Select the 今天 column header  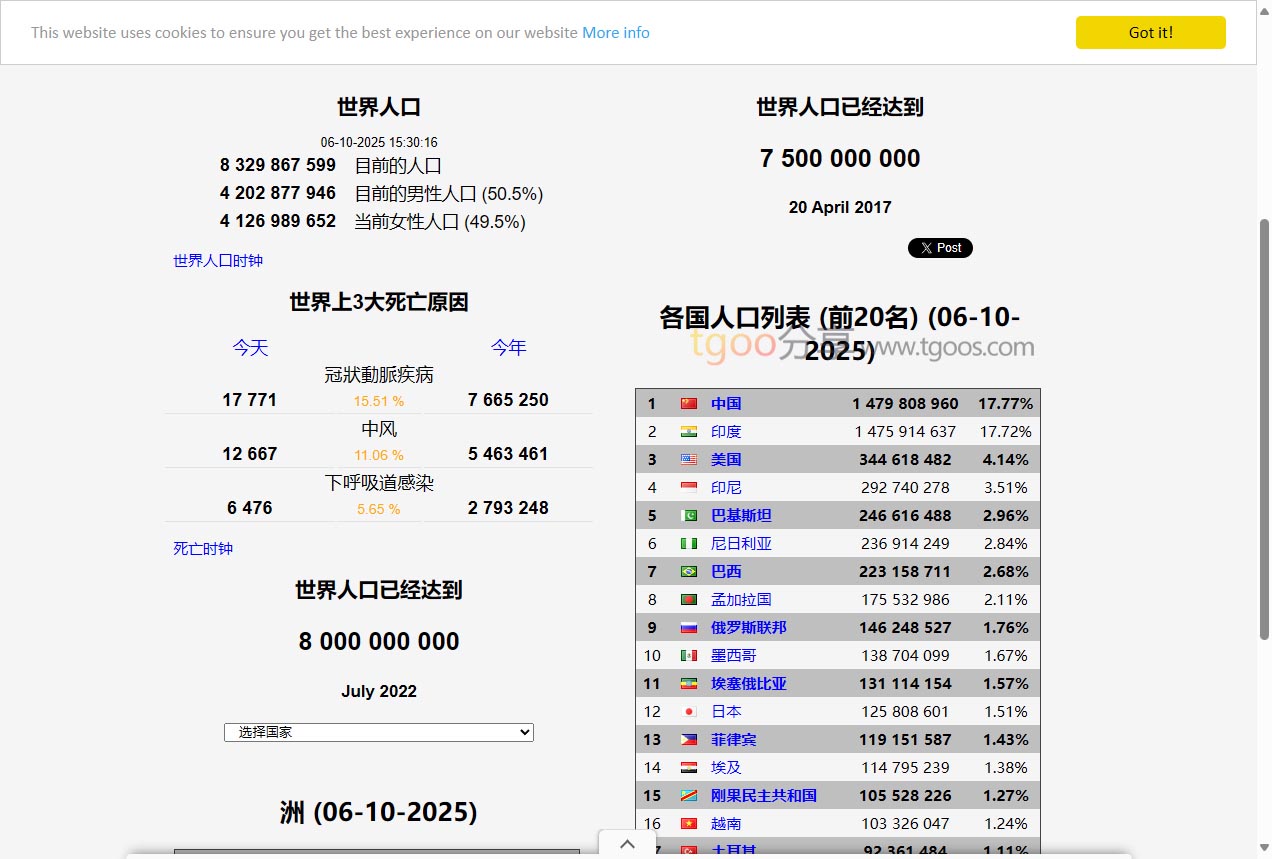coord(250,348)
